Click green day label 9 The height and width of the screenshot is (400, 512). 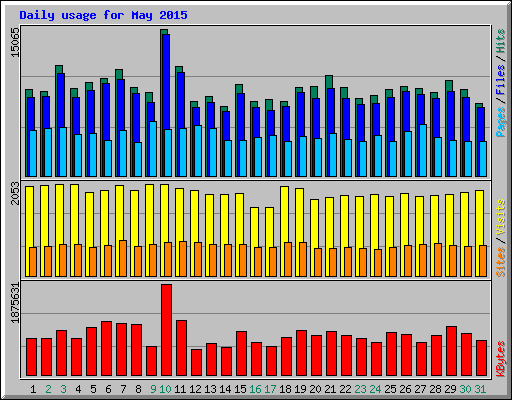pyautogui.click(x=153, y=389)
